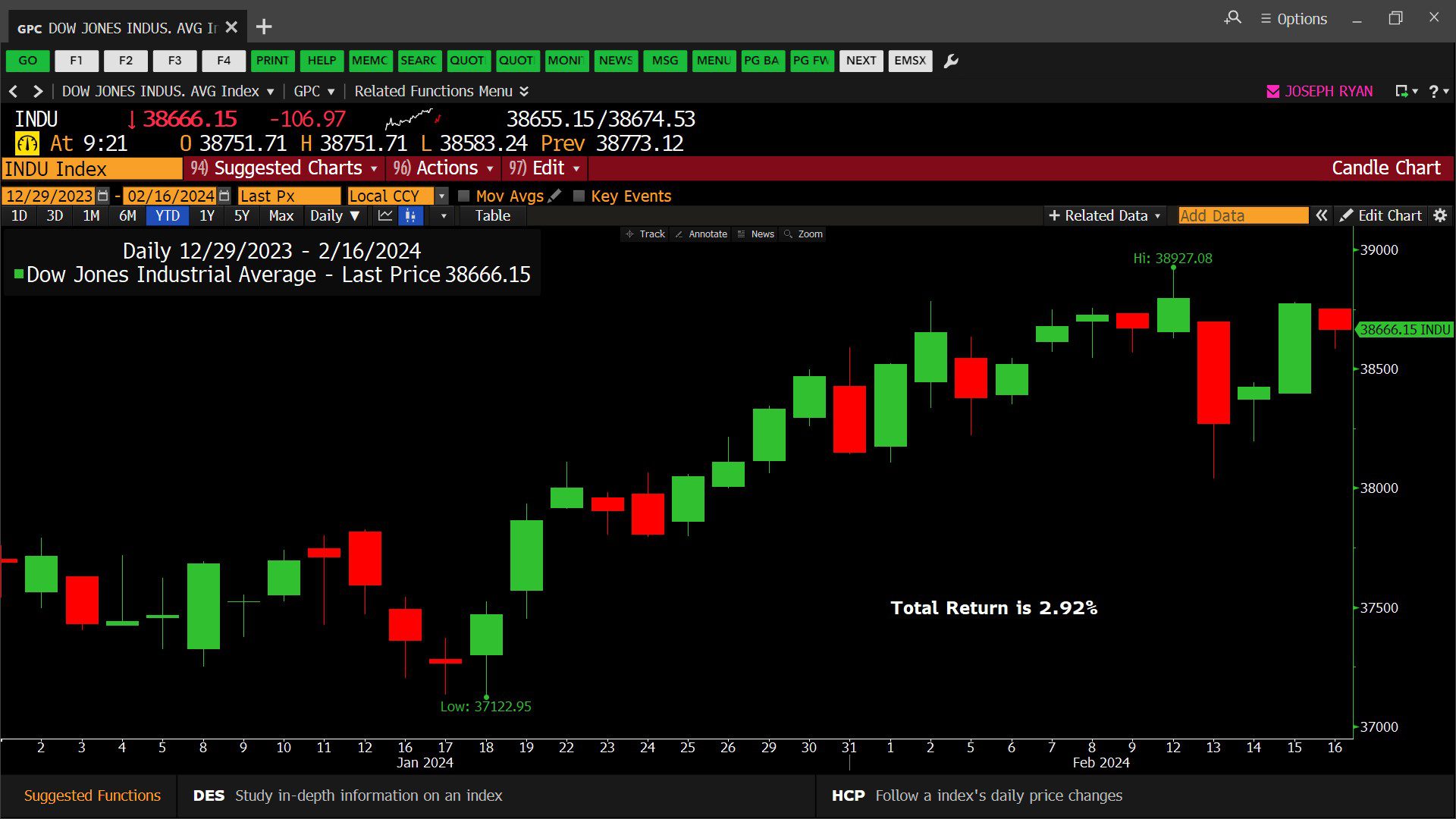Open the Daily periodicity dropdown
This screenshot has height=819, width=1456.
click(x=334, y=215)
